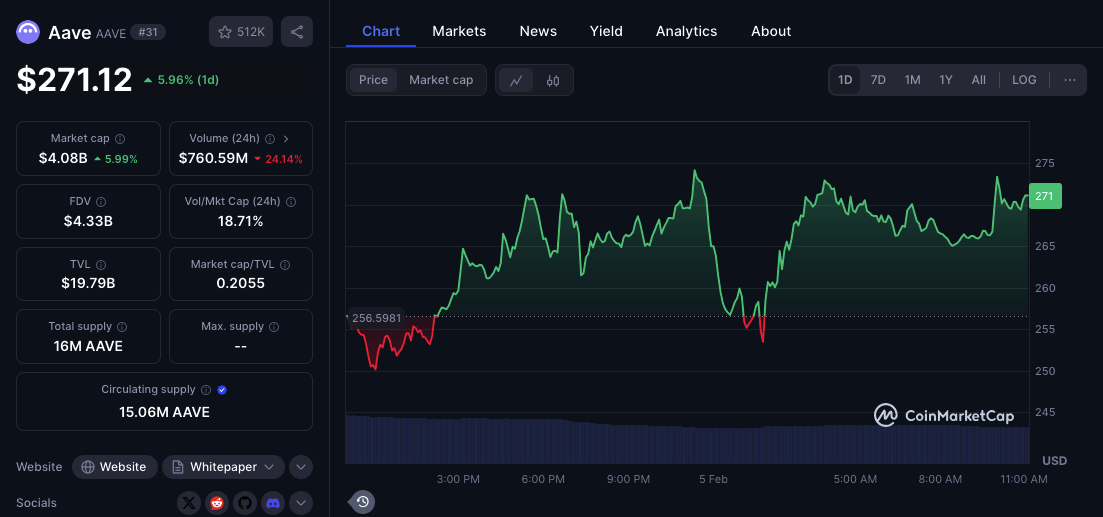Image resolution: width=1103 pixels, height=517 pixels.
Task: Click the 271 current price label on chart axis
Action: (x=1045, y=196)
